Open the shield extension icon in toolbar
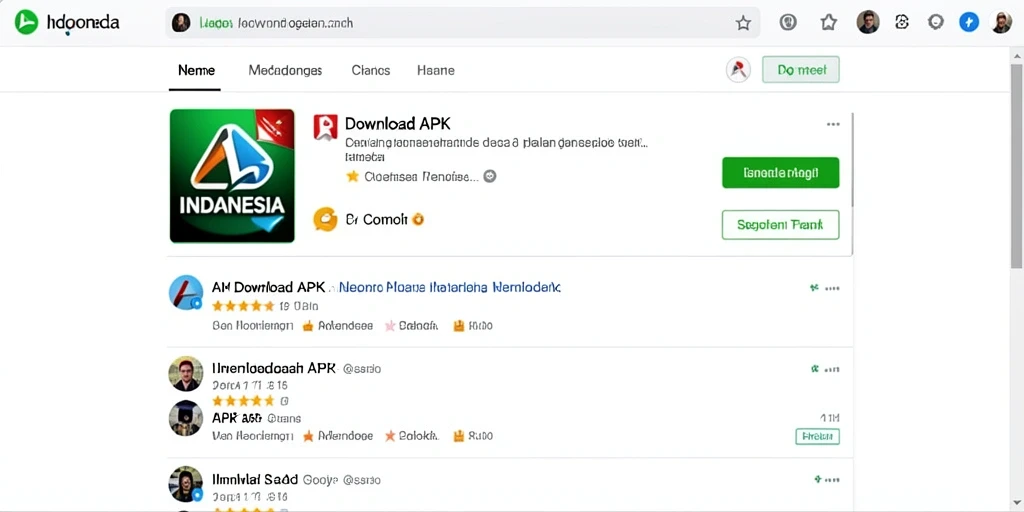 click(x=788, y=23)
